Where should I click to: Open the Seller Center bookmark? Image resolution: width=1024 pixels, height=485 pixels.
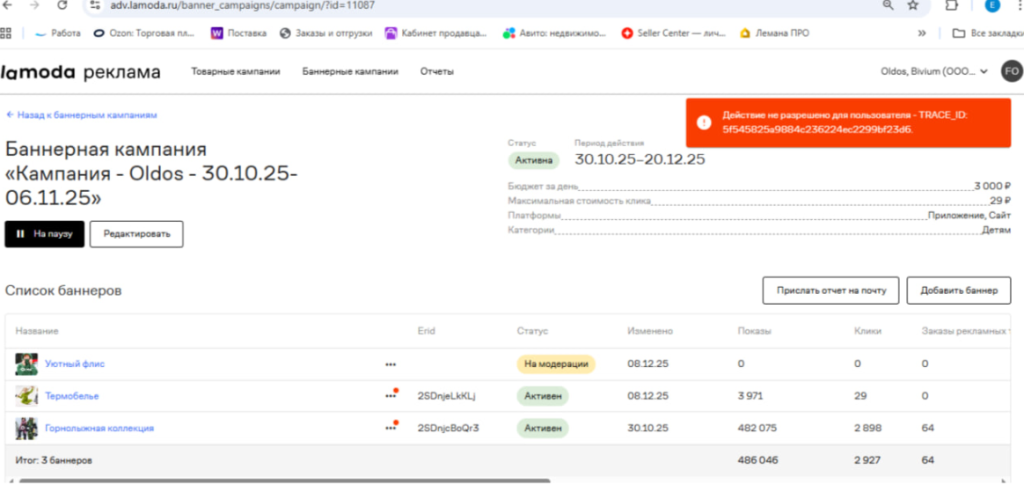click(673, 33)
